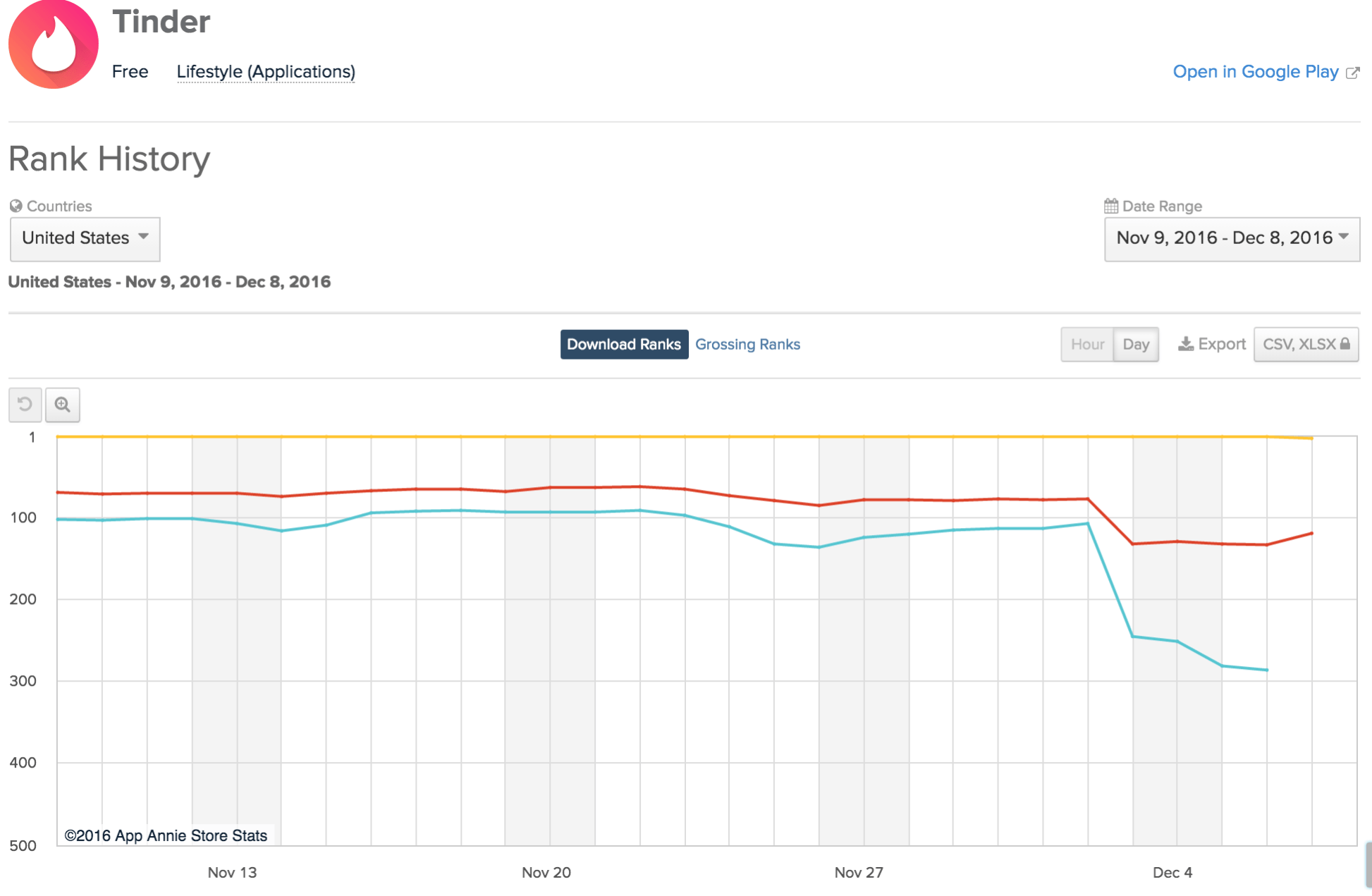Click the magnifier zoom-in chart icon

point(63,405)
